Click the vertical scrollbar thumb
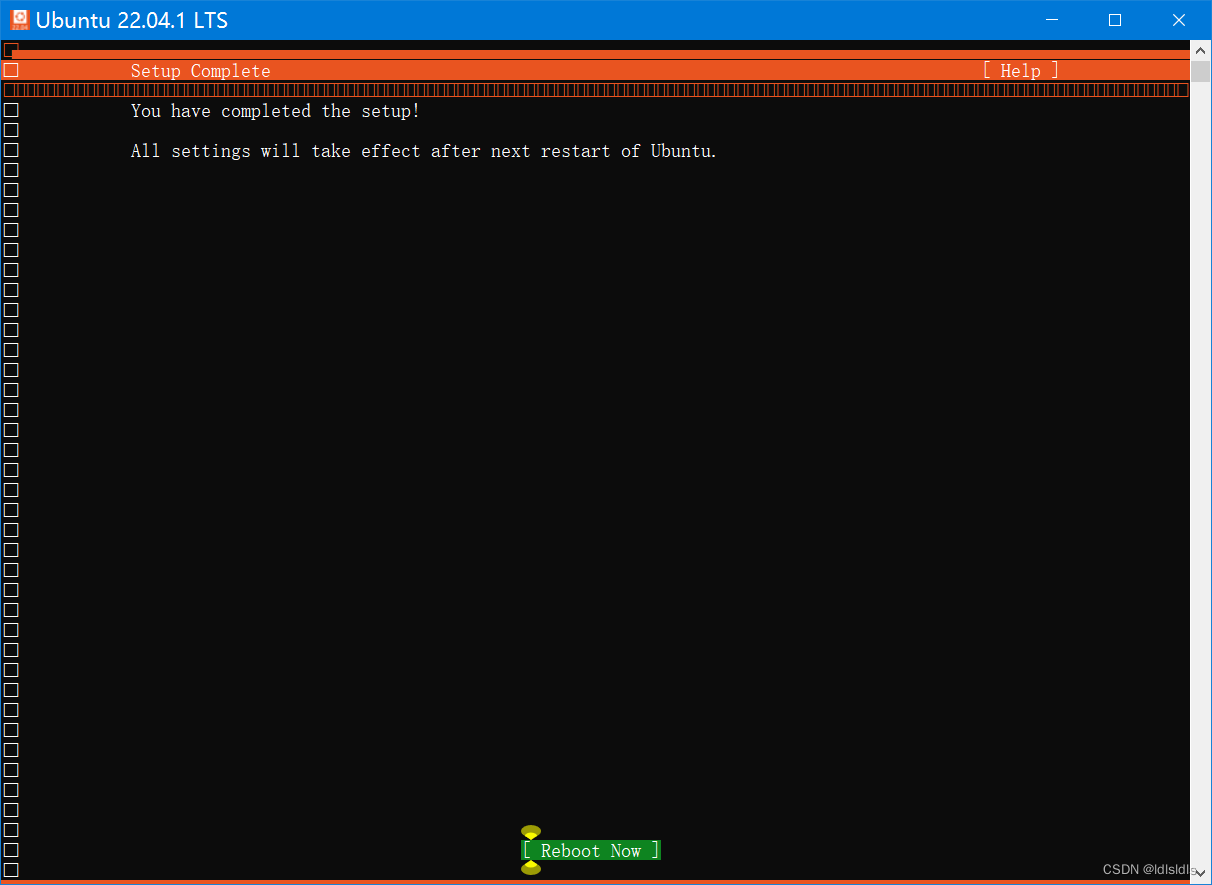 point(1200,71)
